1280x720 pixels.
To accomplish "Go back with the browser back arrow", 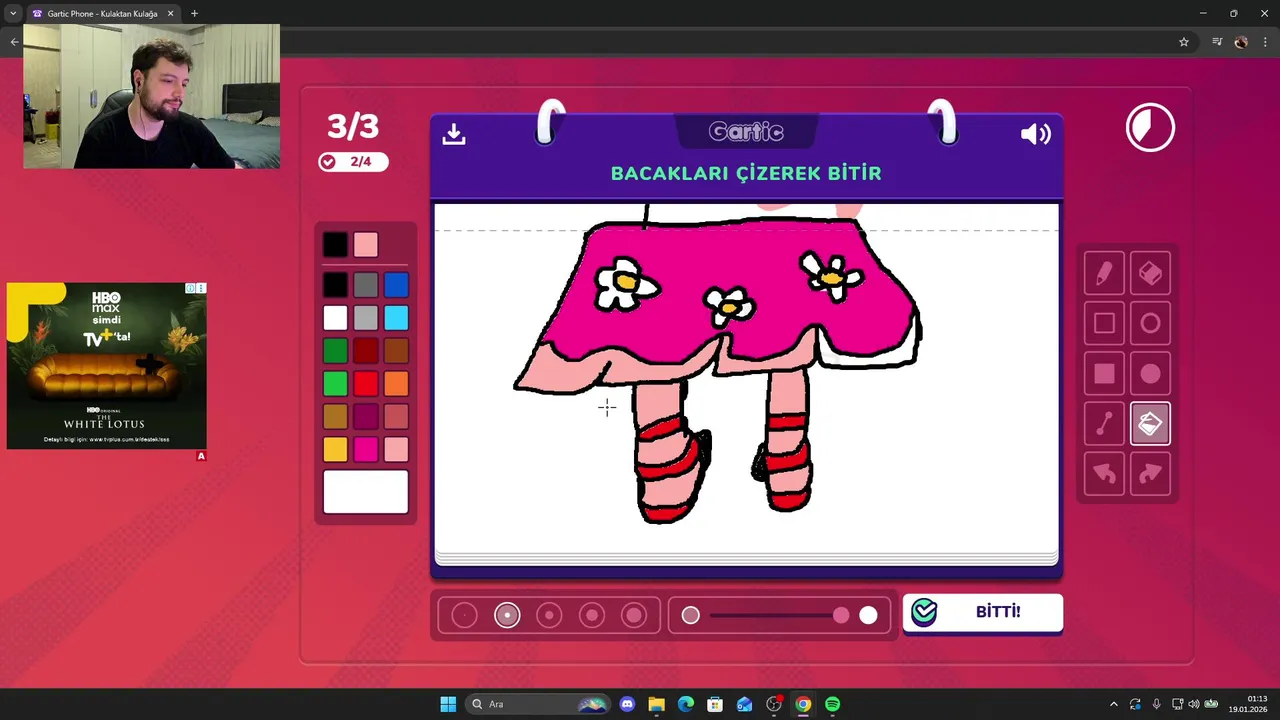I will (x=14, y=42).
